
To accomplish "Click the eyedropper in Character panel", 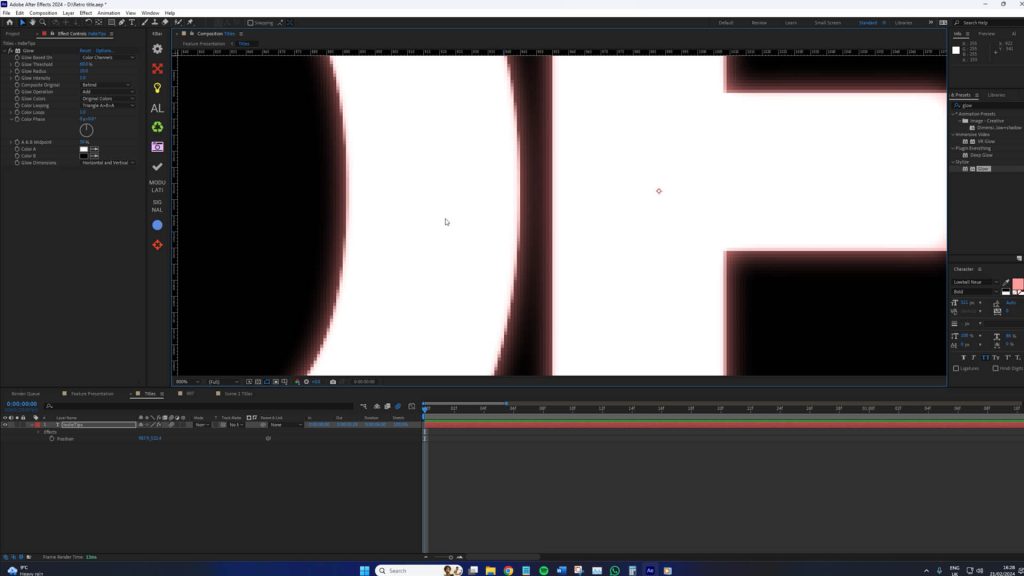I will tap(1006, 283).
